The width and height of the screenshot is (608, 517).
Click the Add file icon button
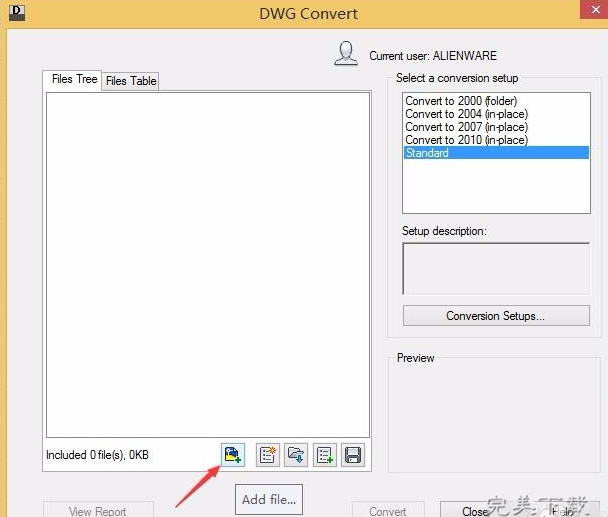click(x=233, y=455)
